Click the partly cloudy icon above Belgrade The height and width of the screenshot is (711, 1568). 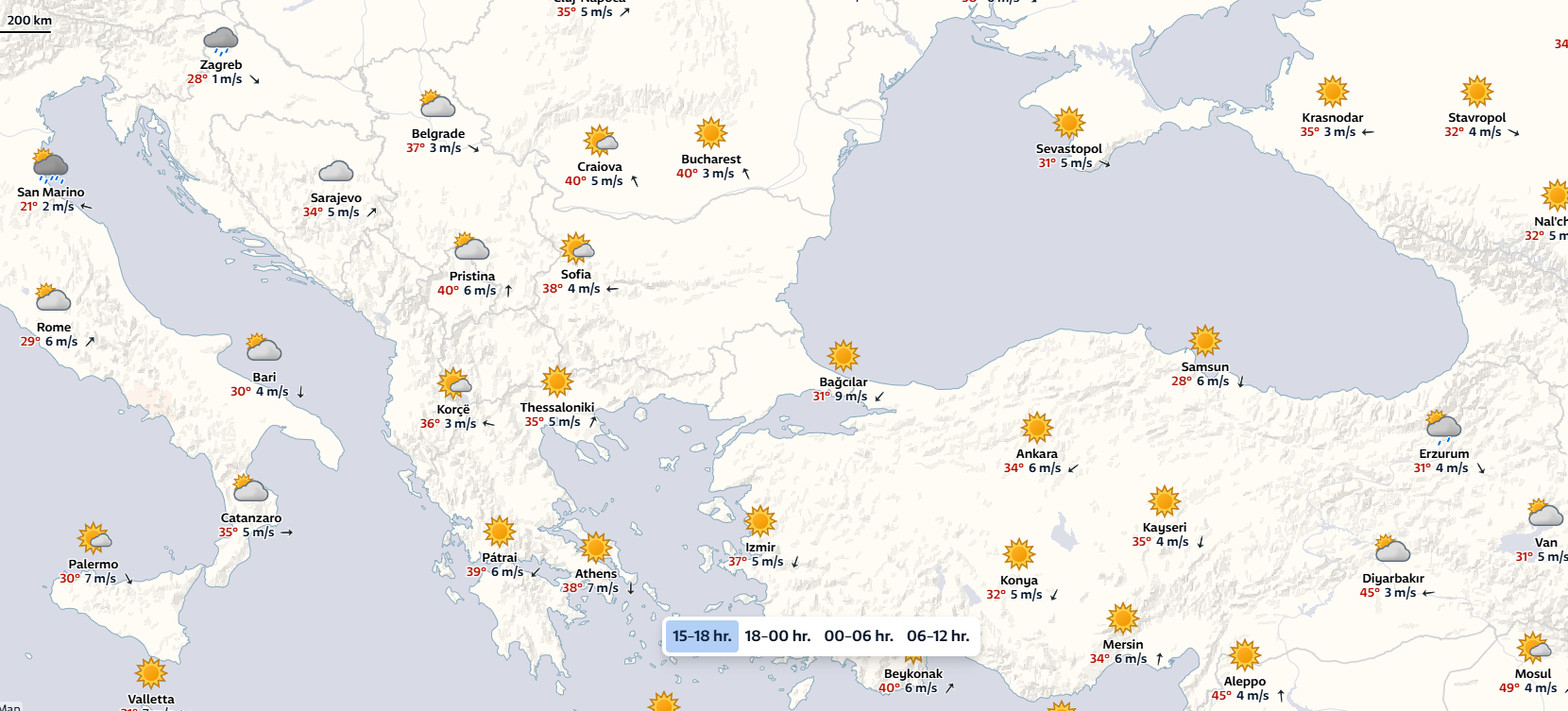click(437, 105)
